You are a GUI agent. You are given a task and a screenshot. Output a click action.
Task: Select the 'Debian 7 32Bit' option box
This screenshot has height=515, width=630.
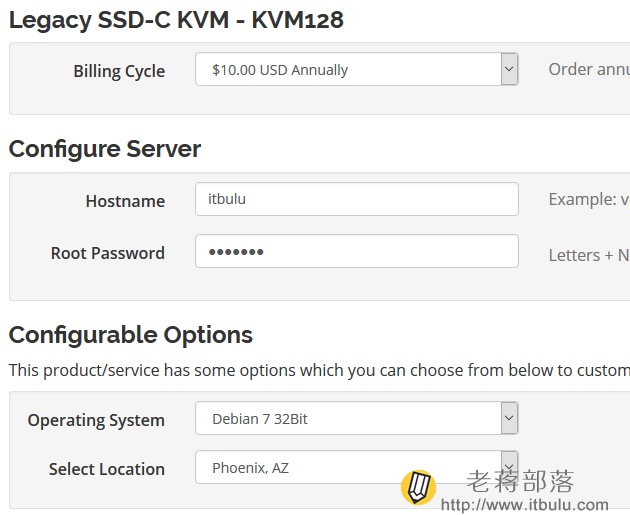pyautogui.click(x=348, y=419)
